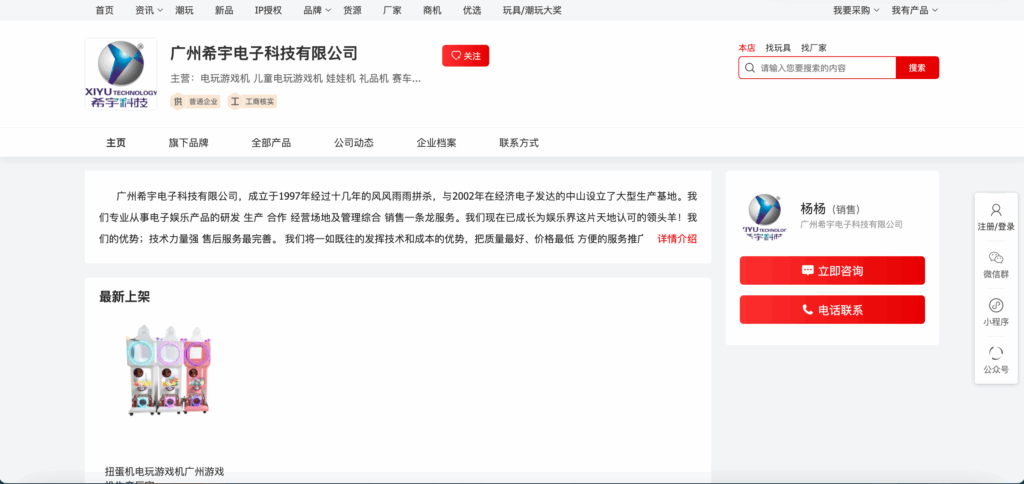Expand the 我要采购 dropdown
Viewport: 1024px width, 484px height.
(x=856, y=10)
